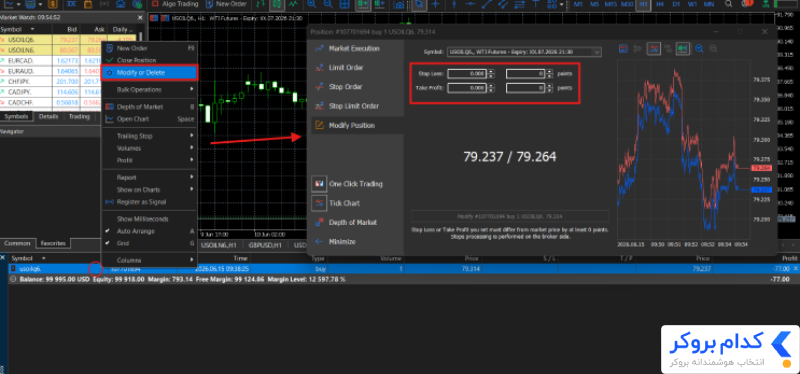Switch chart timeframe to M15
800x374 pixels.
[x=610, y=4]
